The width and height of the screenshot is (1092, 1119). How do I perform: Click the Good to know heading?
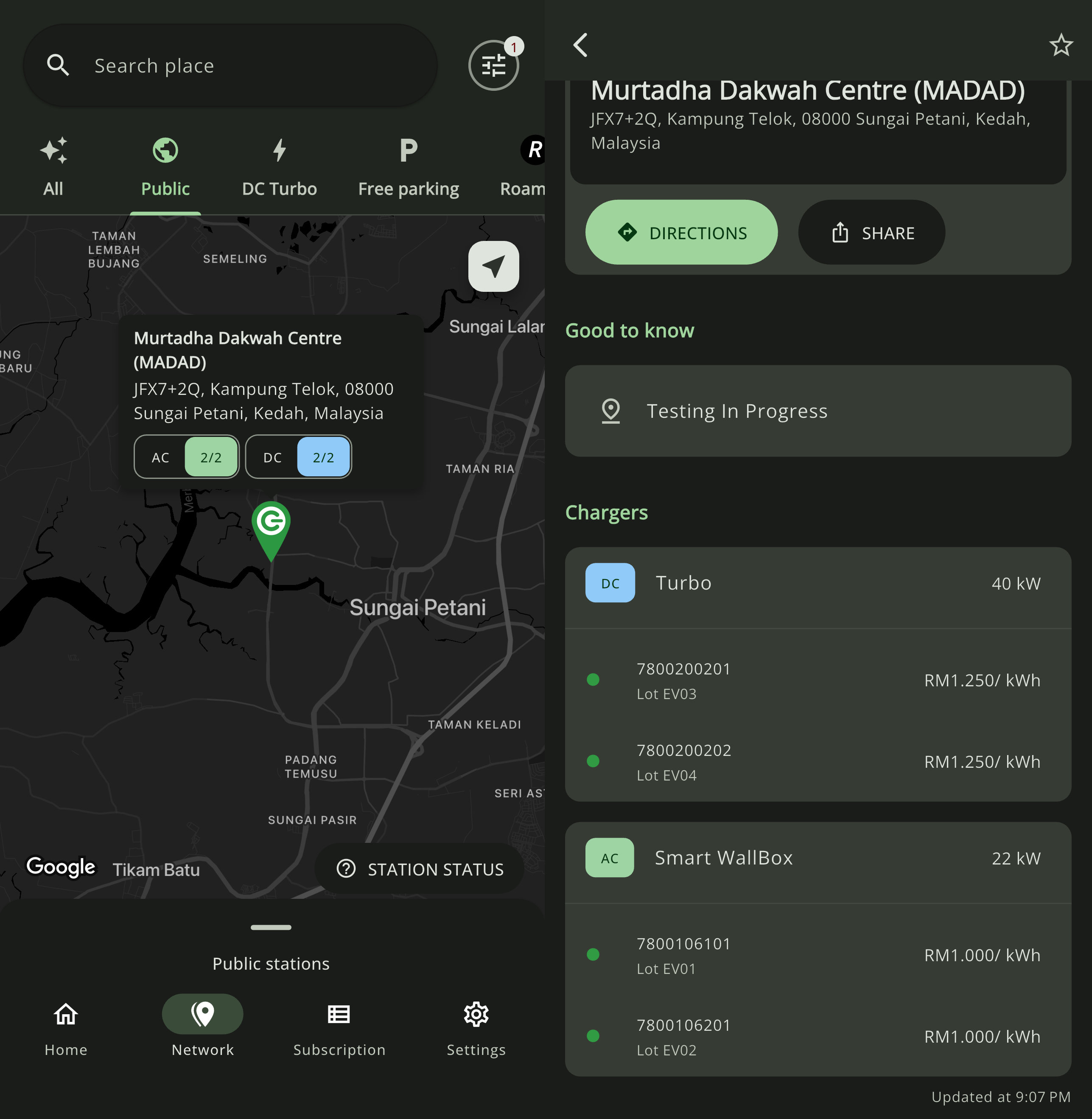click(630, 330)
